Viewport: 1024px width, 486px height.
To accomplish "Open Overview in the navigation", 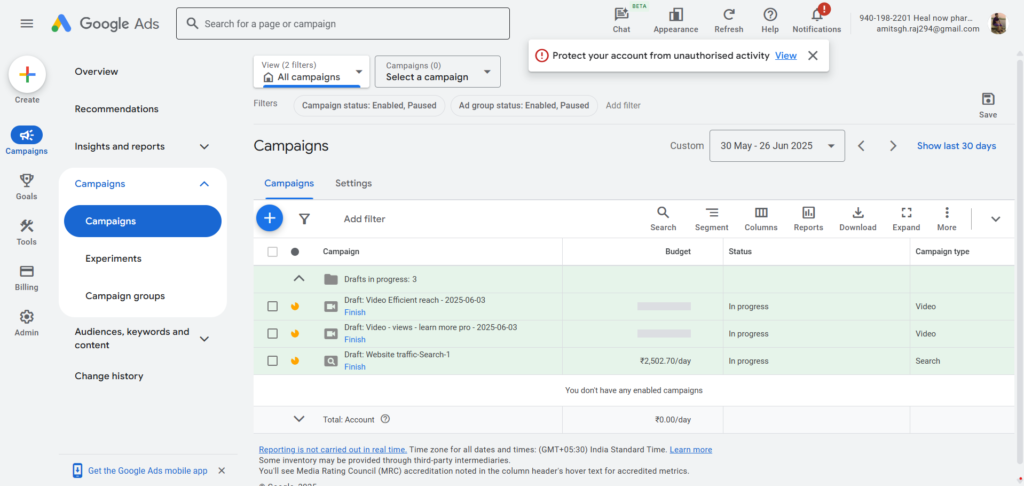I will pos(96,71).
